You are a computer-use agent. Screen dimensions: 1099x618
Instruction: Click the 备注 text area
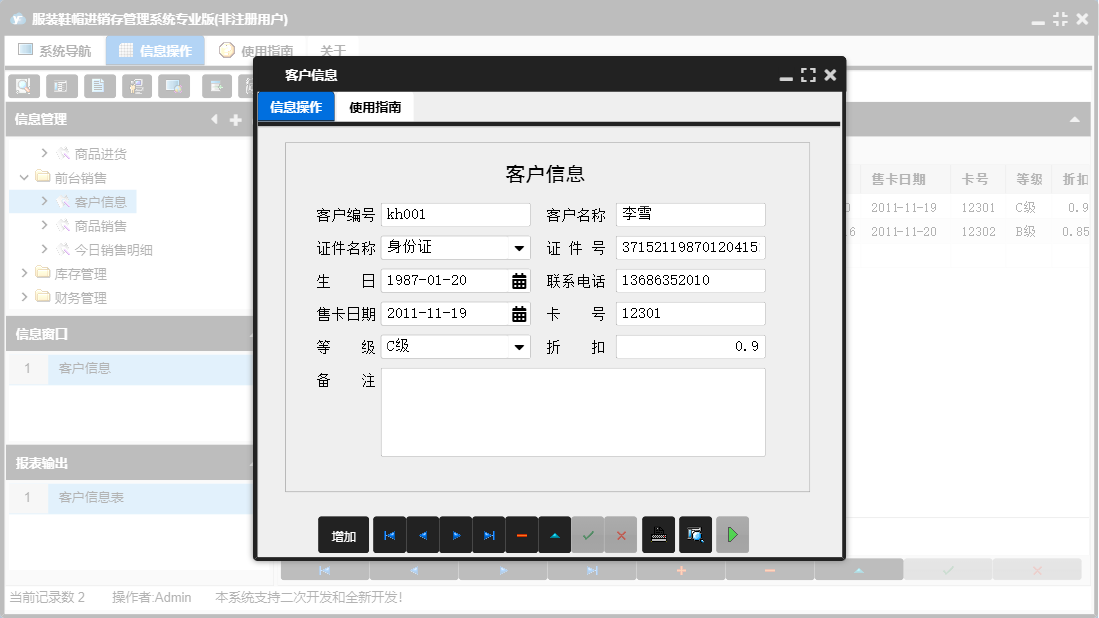click(x=573, y=412)
